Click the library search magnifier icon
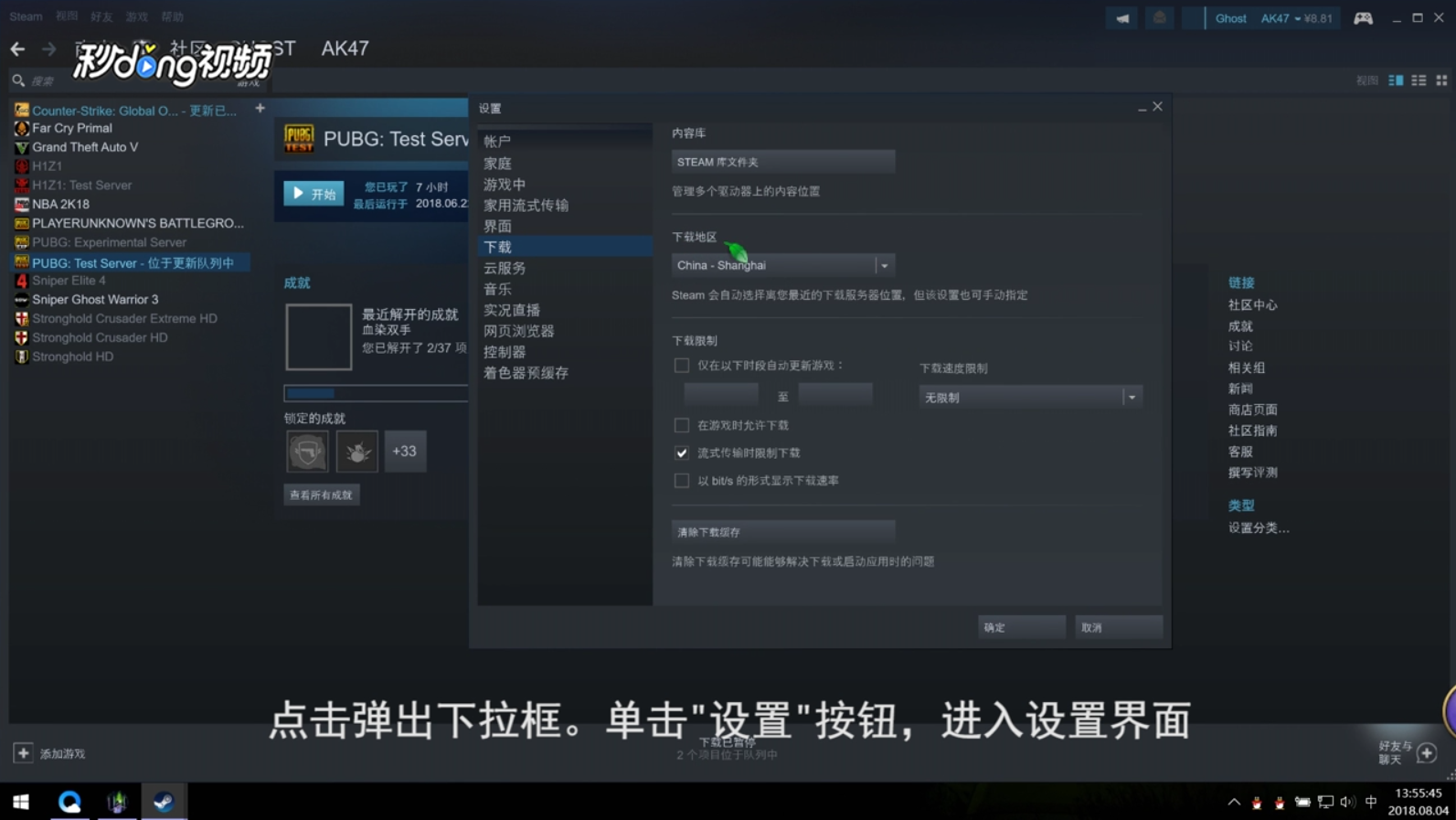 pos(18,80)
